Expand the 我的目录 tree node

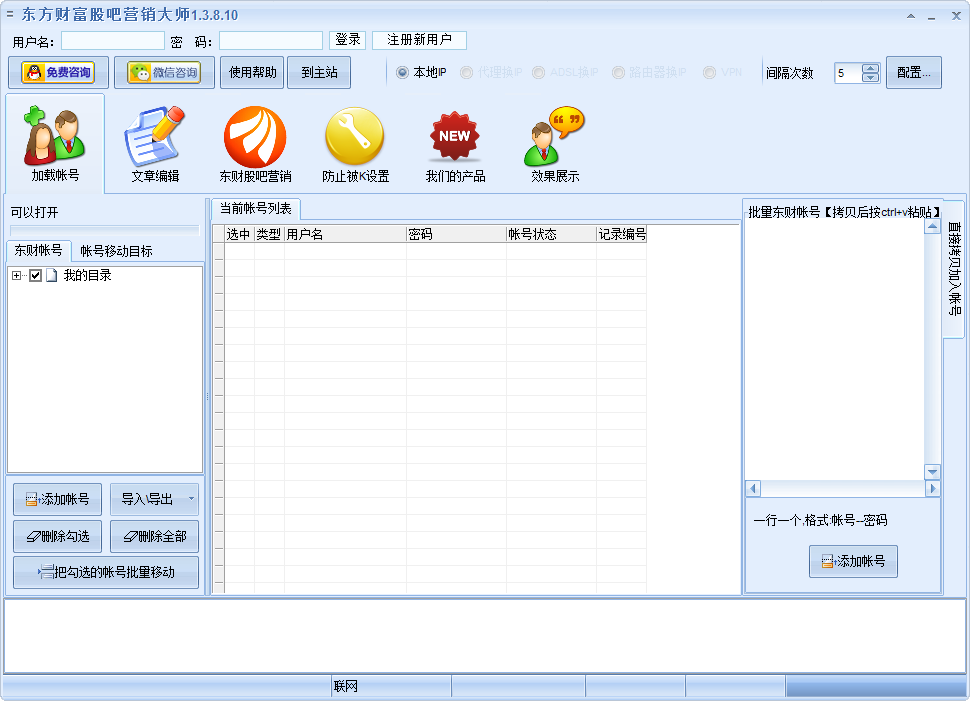[16, 275]
